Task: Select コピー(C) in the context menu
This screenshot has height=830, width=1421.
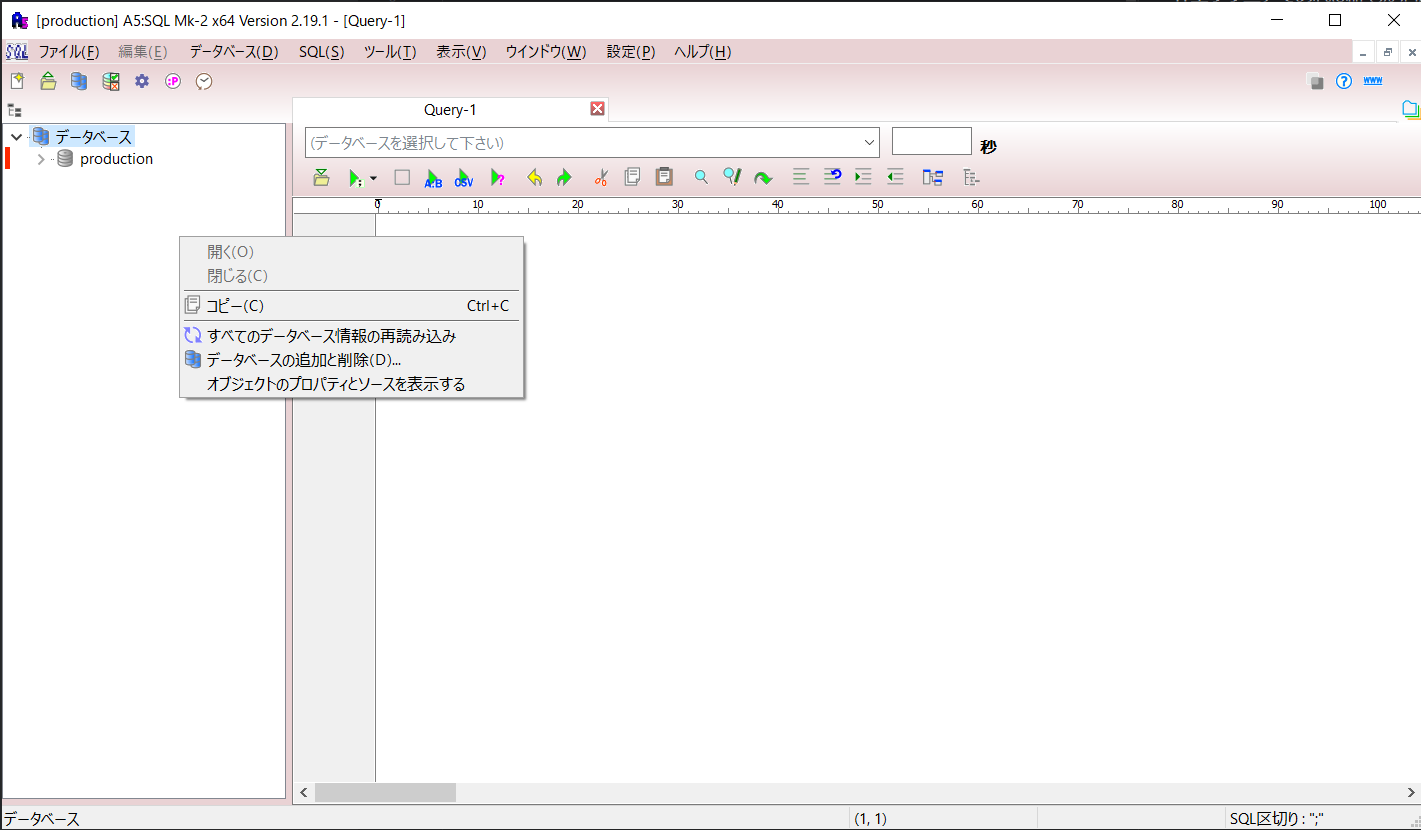Action: coord(235,306)
